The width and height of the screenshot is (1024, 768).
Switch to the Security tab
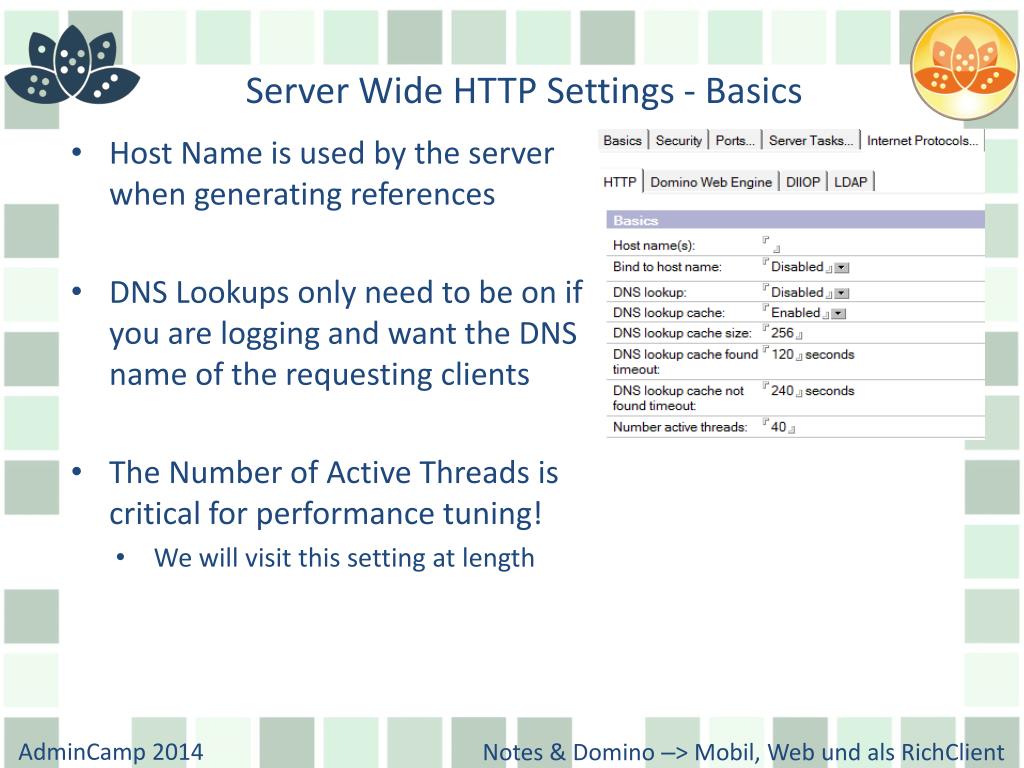679,140
